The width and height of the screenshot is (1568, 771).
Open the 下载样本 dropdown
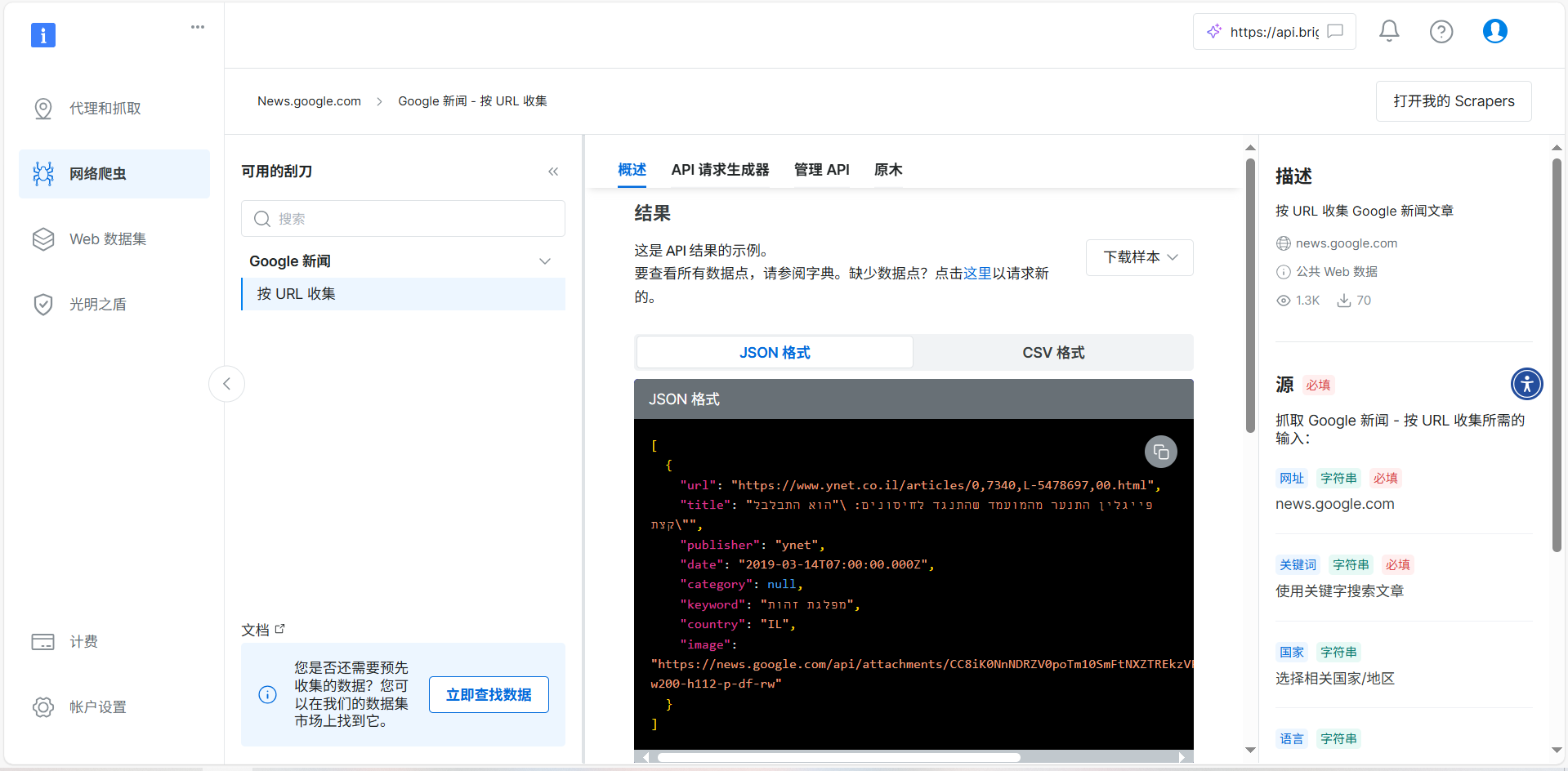1139,257
